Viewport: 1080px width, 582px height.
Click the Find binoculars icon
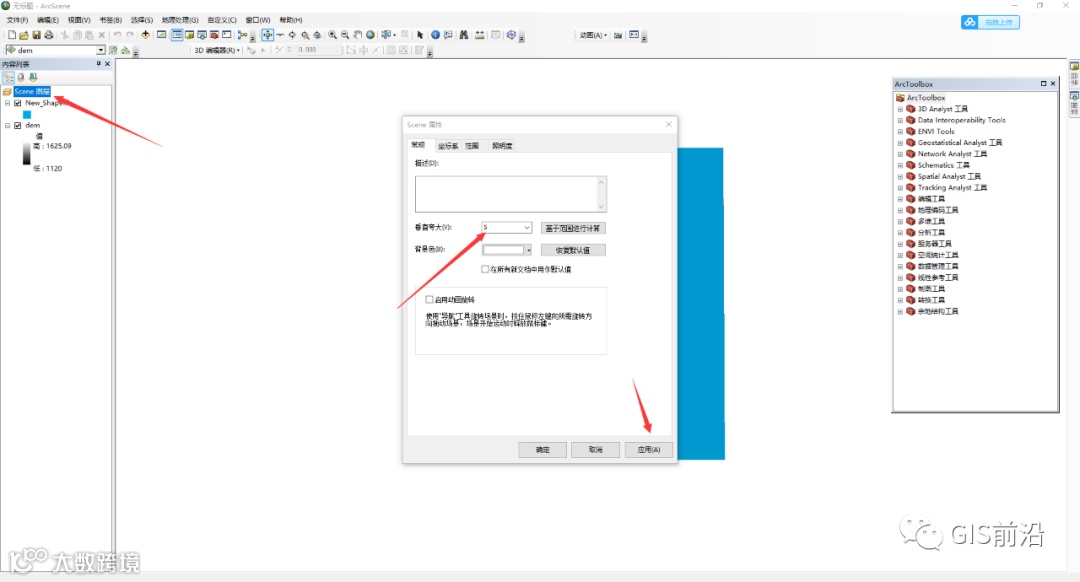[x=464, y=34]
